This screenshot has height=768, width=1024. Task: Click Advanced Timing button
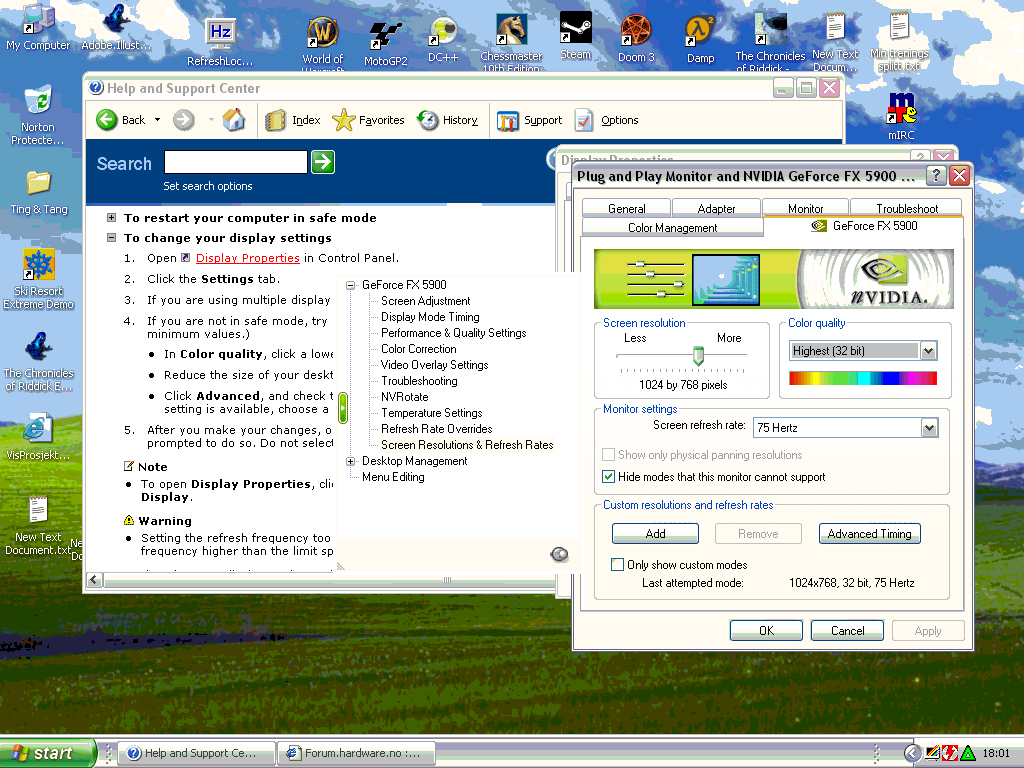(x=869, y=534)
